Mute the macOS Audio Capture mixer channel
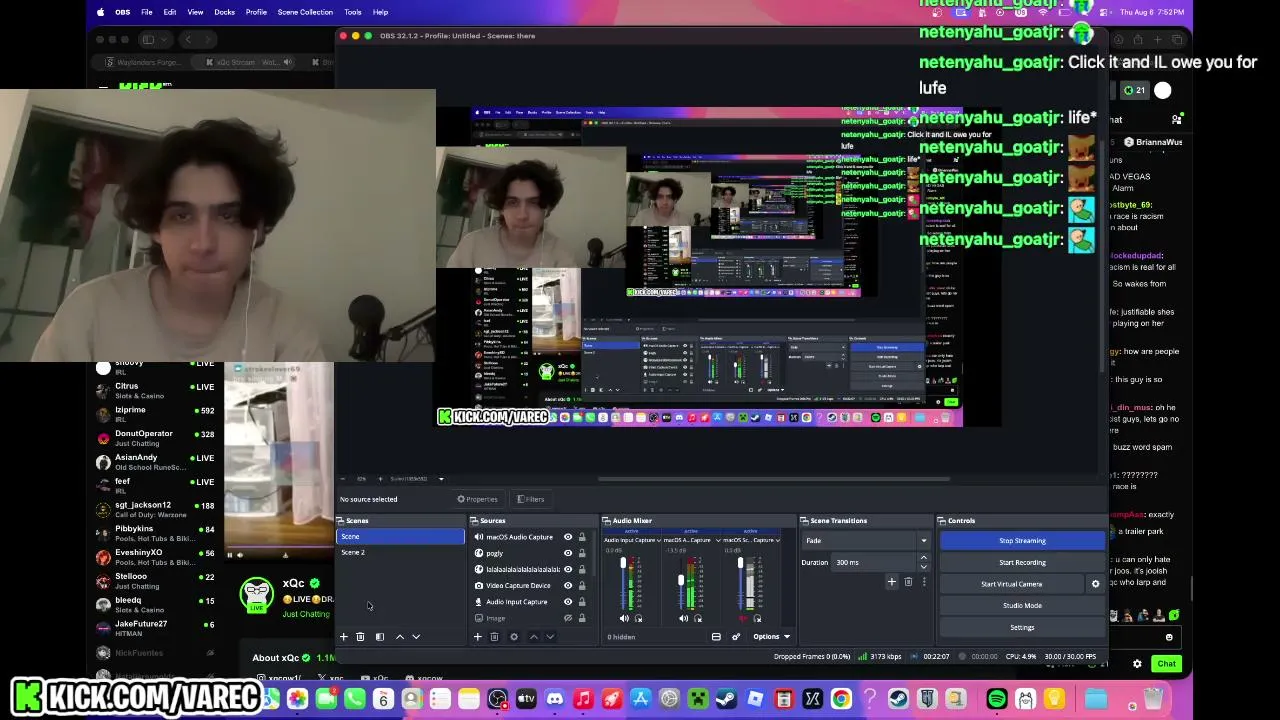The width and height of the screenshot is (1280, 720). point(684,618)
